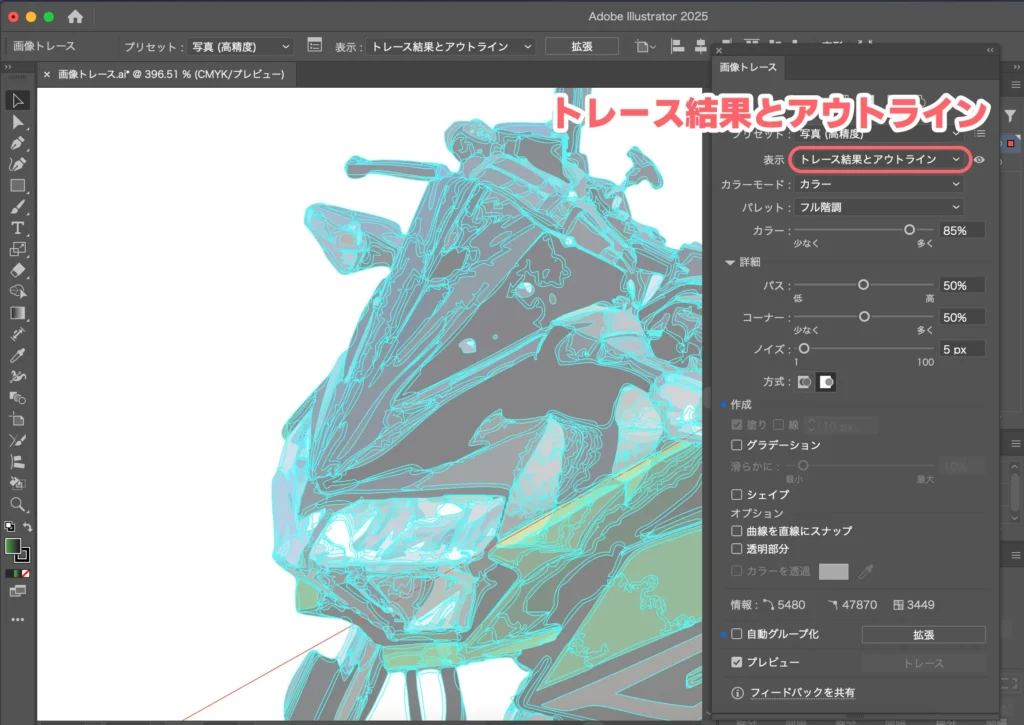Open the パレット dropdown showing フル階調
The height and width of the screenshot is (725, 1024).
[x=877, y=207]
